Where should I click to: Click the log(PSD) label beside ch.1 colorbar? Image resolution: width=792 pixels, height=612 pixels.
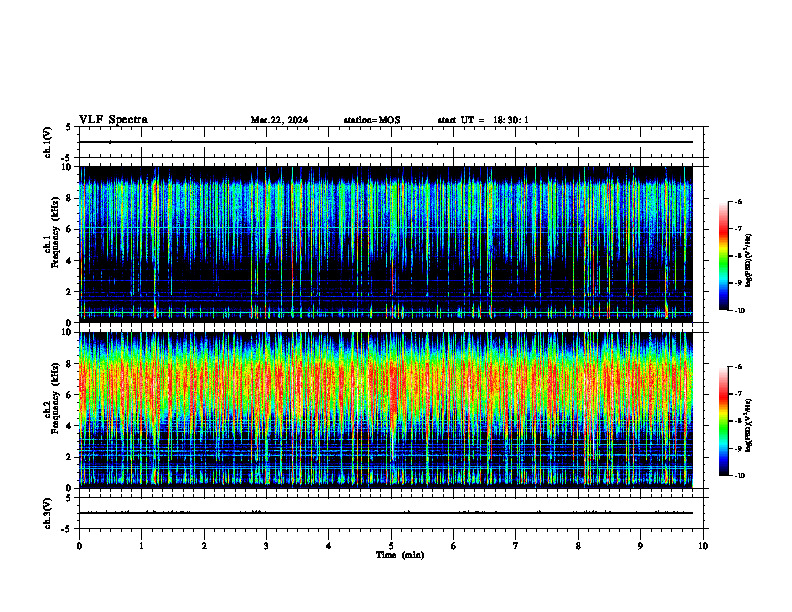[749, 261]
